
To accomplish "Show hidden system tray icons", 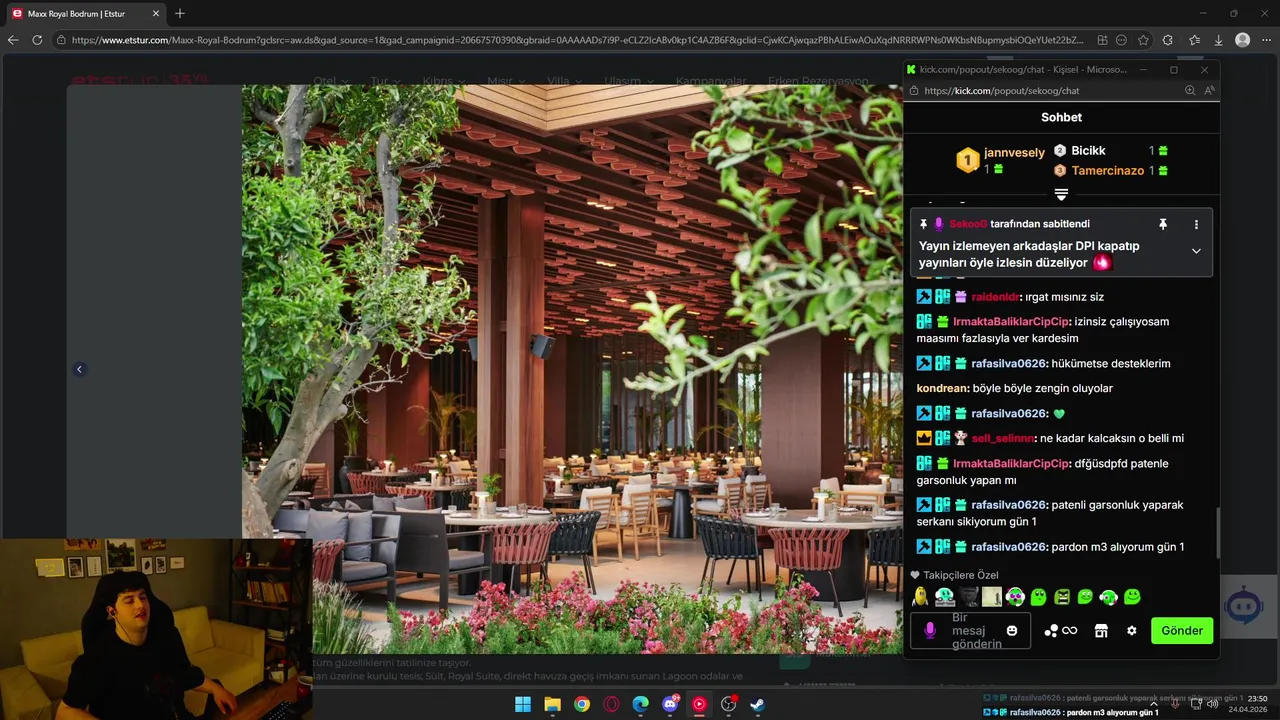I will [x=1156, y=704].
